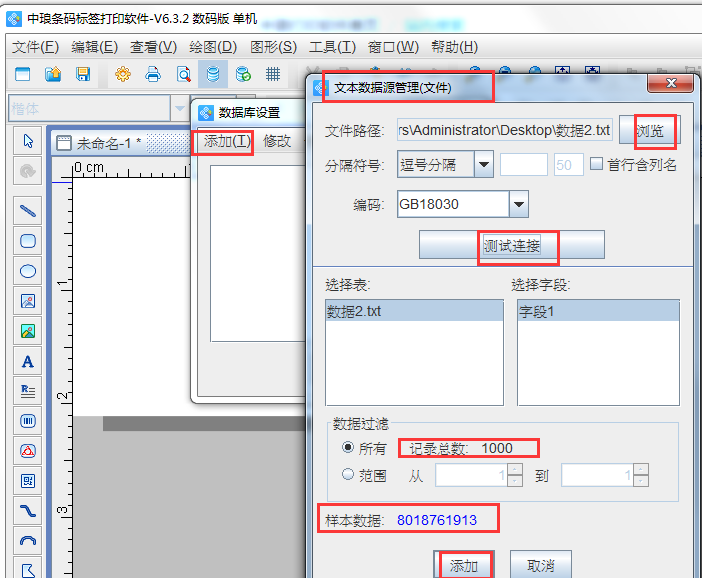This screenshot has height=578, width=702.
Task: Select '数据2.txt' in the table list
Action: 354,312
